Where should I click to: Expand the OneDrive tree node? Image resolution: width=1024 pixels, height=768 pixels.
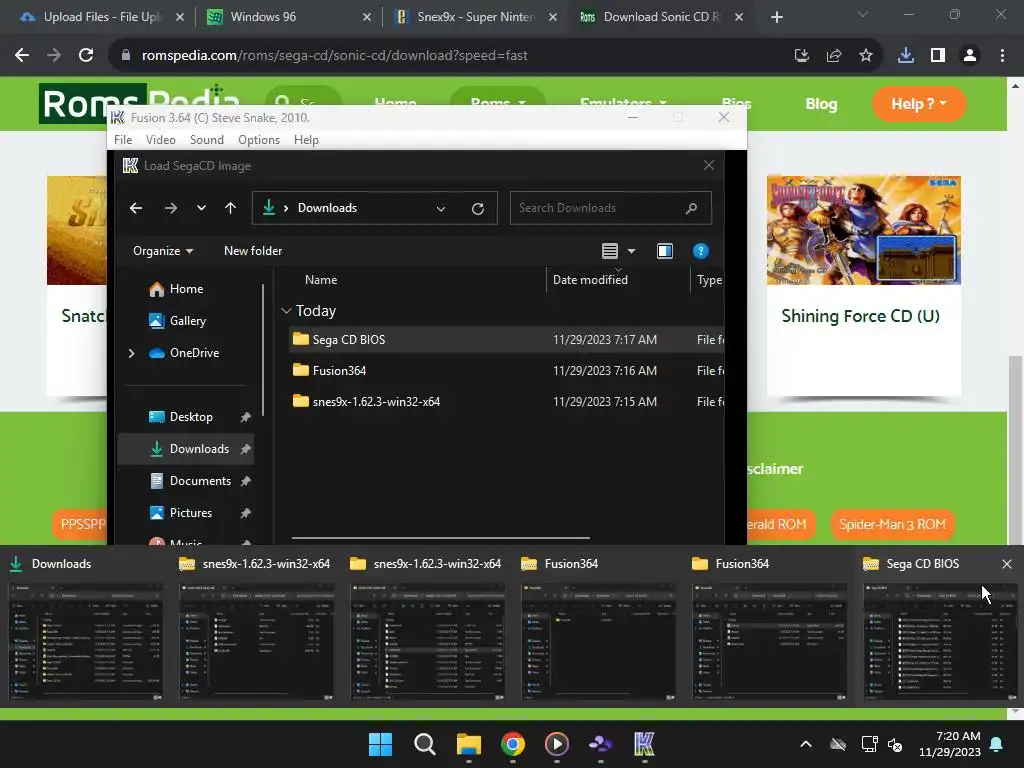[131, 353]
